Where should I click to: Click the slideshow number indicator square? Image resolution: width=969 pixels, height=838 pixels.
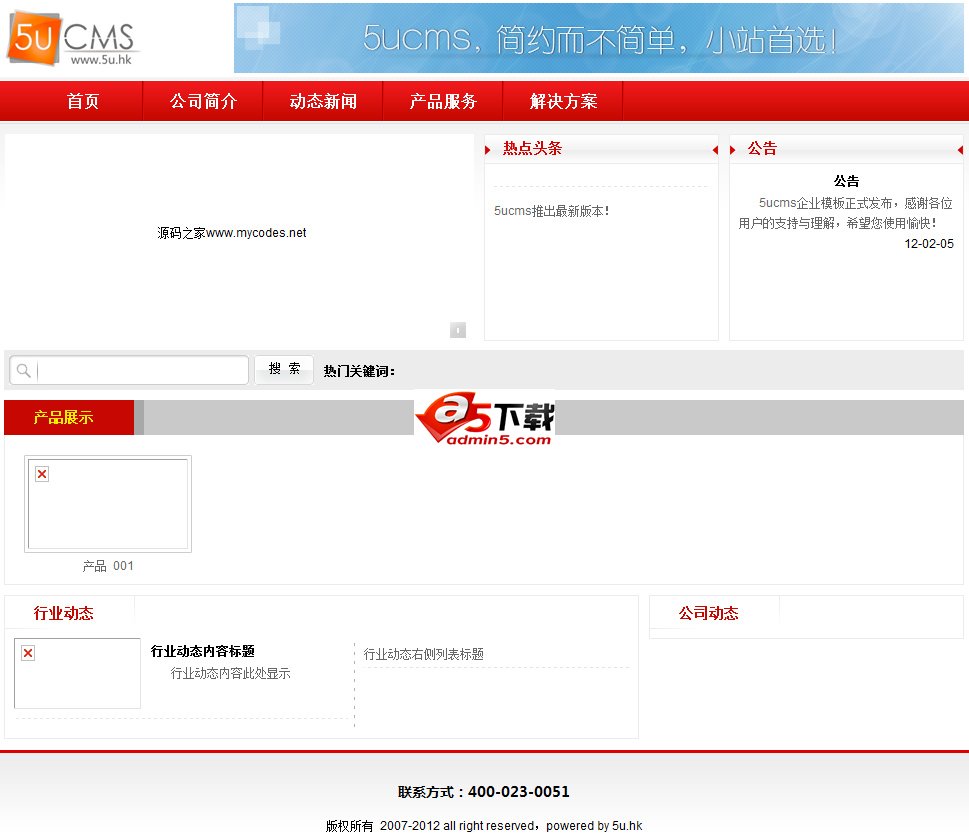click(457, 330)
